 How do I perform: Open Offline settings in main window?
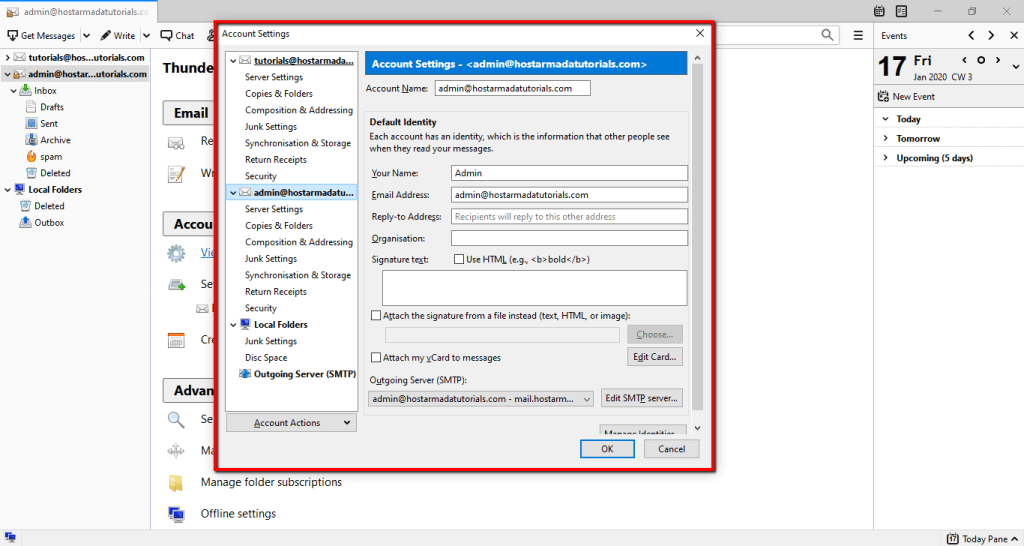(238, 514)
